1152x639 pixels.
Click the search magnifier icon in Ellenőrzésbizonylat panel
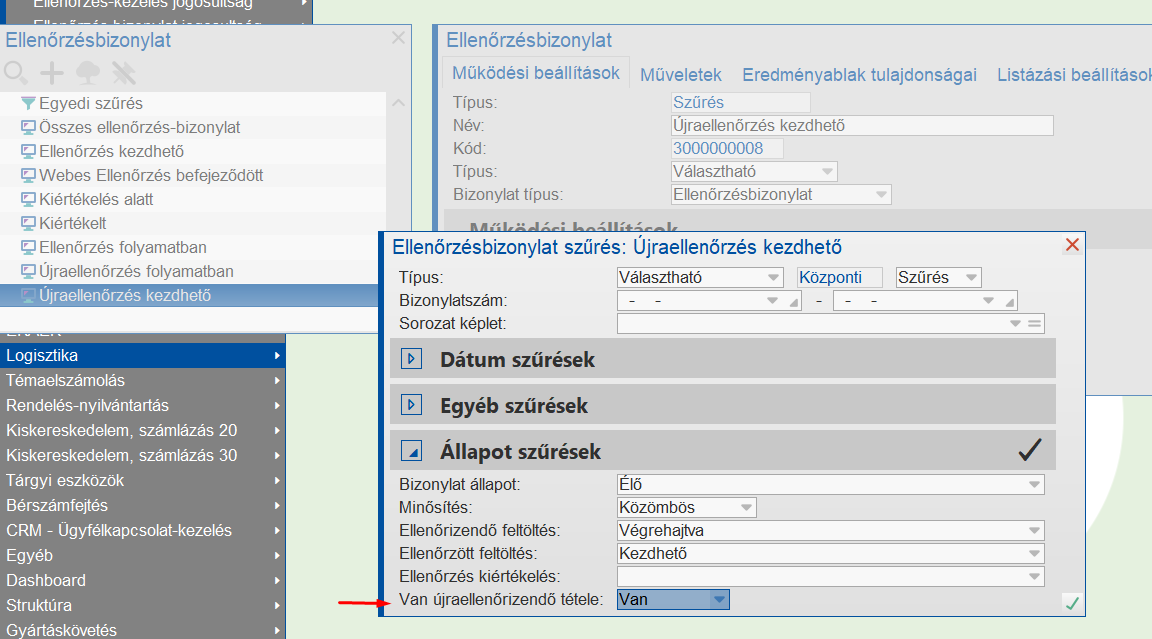(16, 73)
